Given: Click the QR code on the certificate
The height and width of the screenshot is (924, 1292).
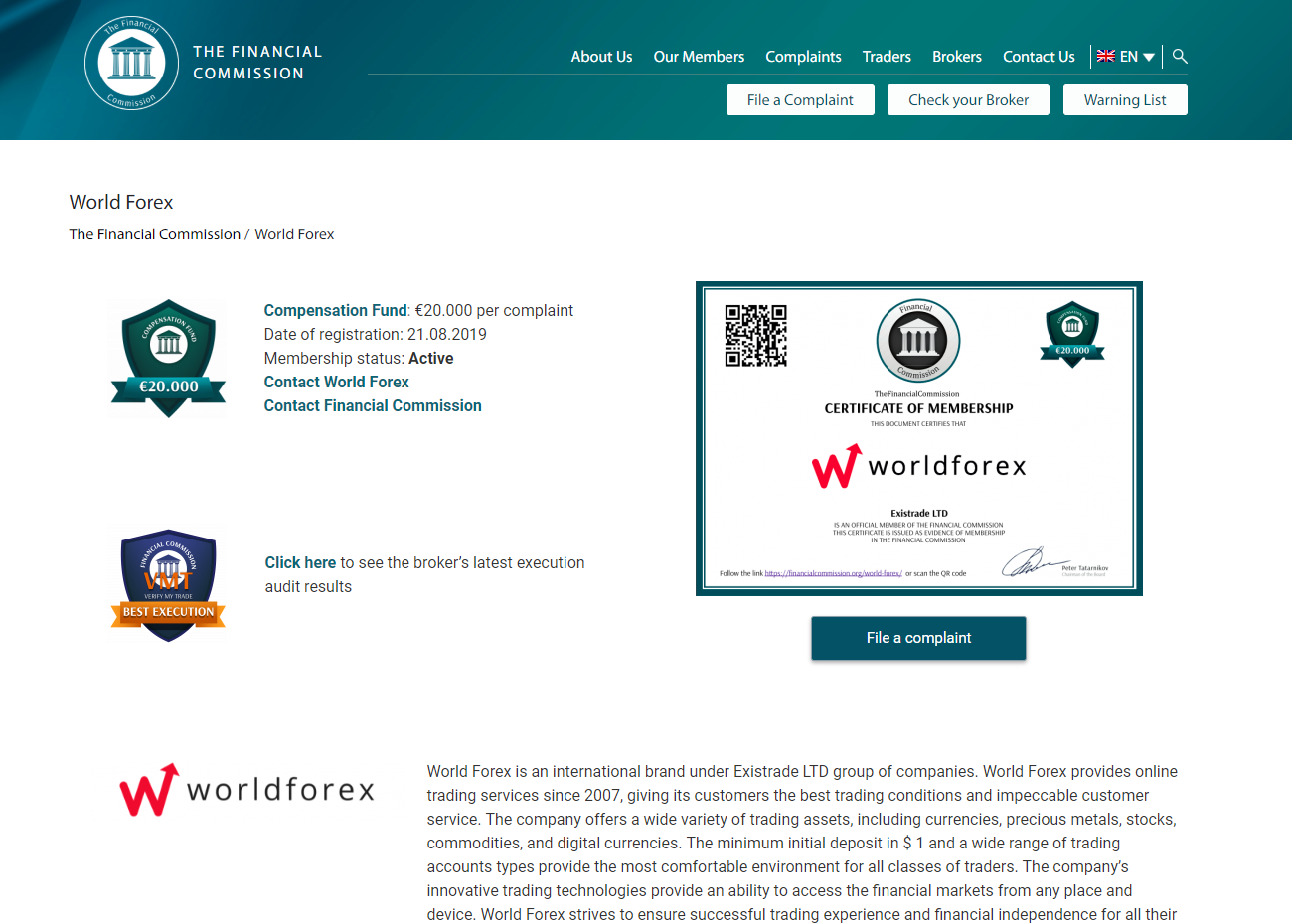Looking at the screenshot, I should [755, 336].
